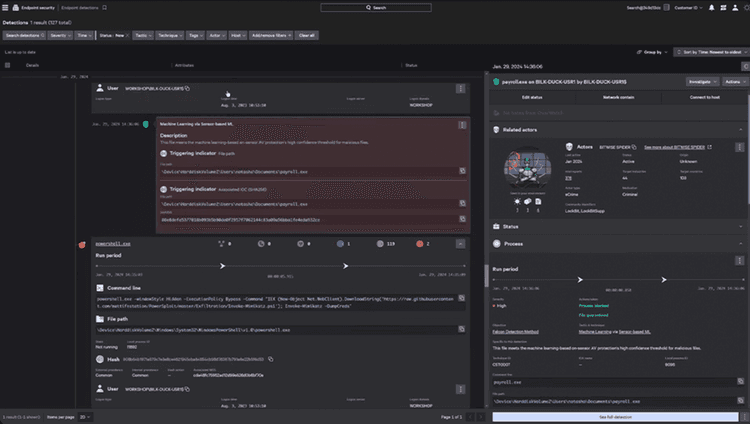Open the notifications bell
The height and width of the screenshot is (424, 750).
click(x=711, y=8)
